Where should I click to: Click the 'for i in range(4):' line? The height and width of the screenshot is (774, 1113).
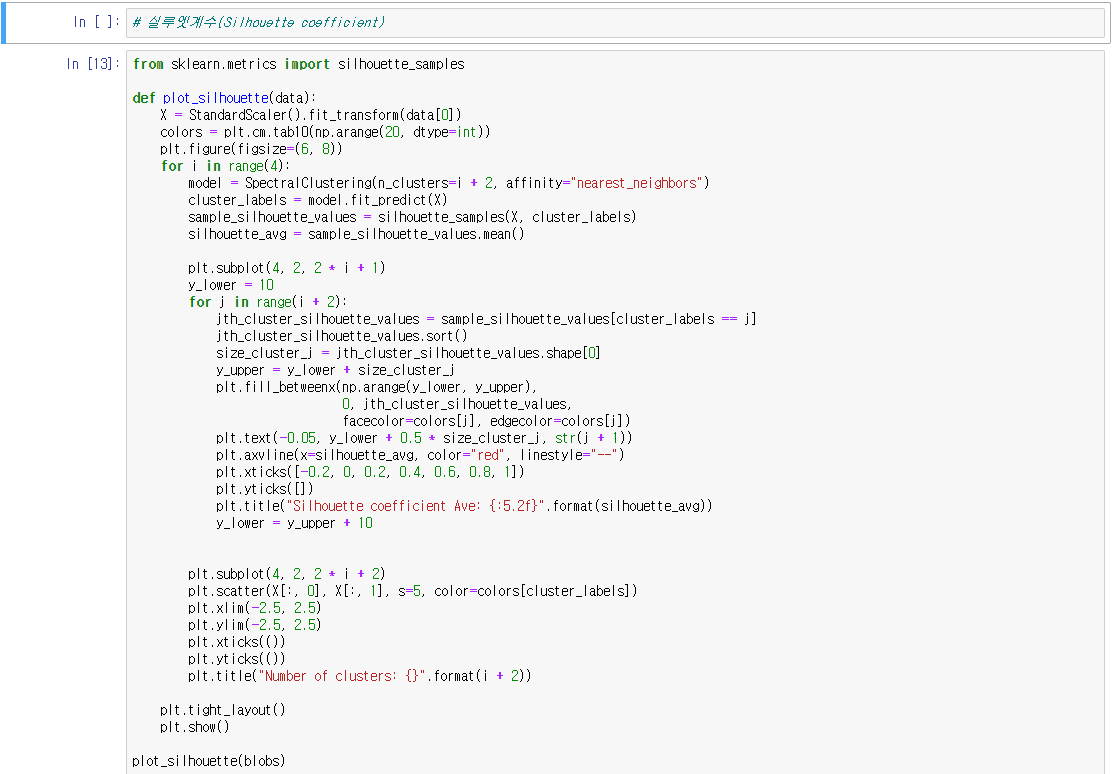coord(225,166)
